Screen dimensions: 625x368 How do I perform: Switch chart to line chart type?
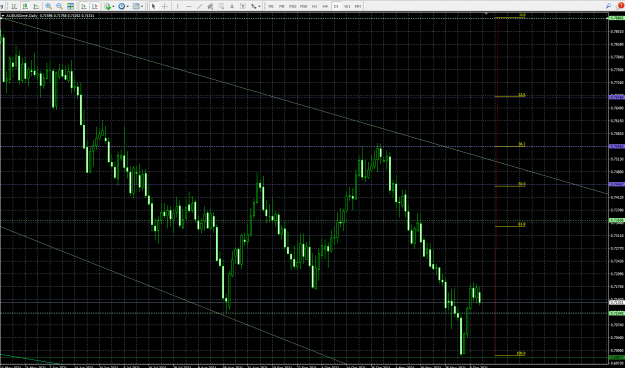coord(36,6)
